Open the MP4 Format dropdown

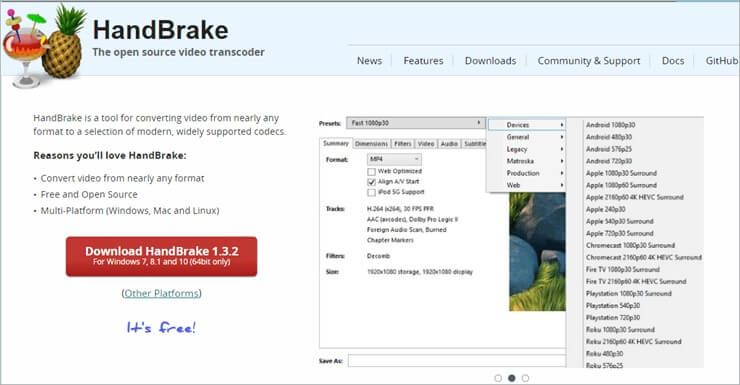395,159
